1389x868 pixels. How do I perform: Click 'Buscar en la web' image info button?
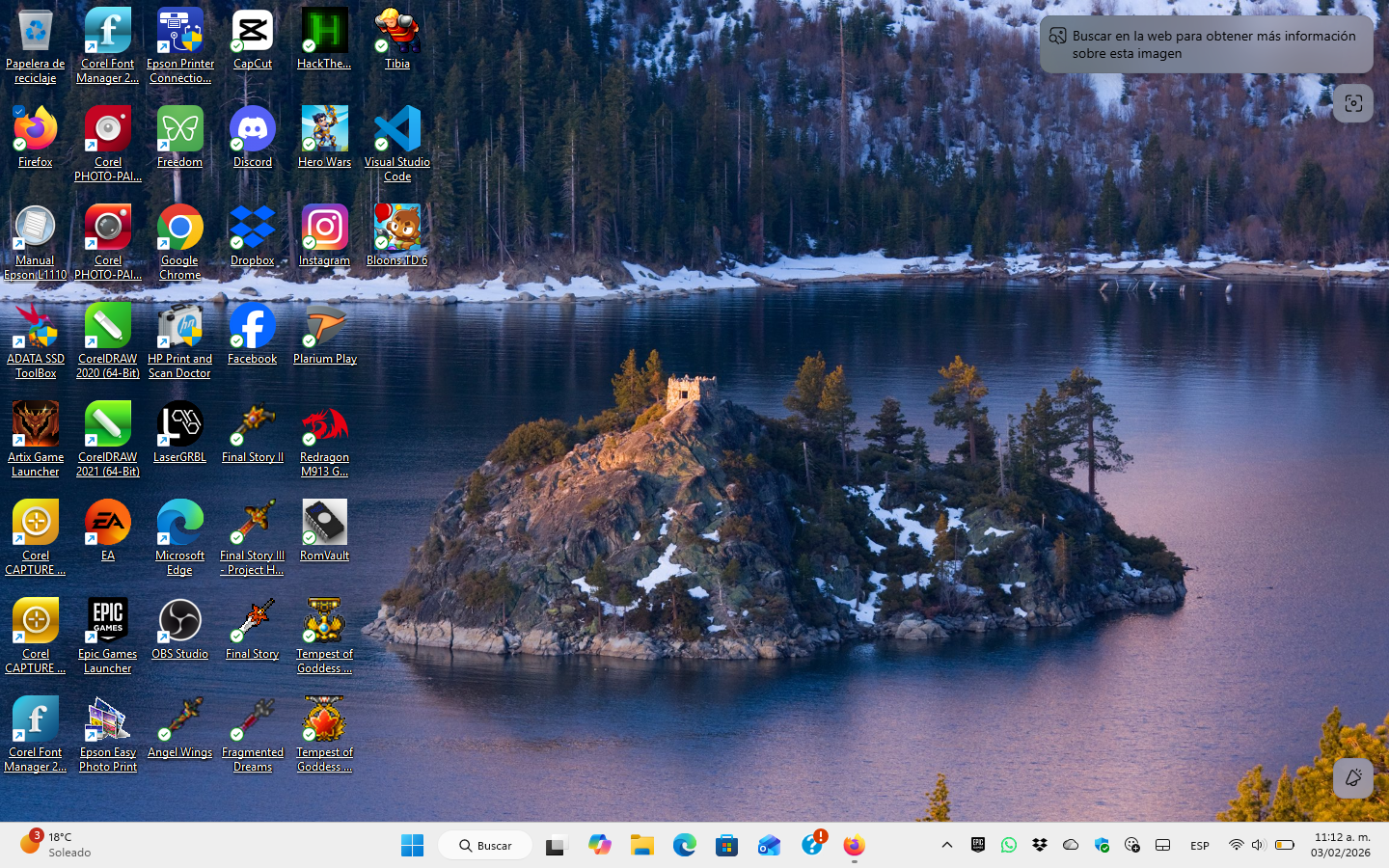tap(1206, 44)
